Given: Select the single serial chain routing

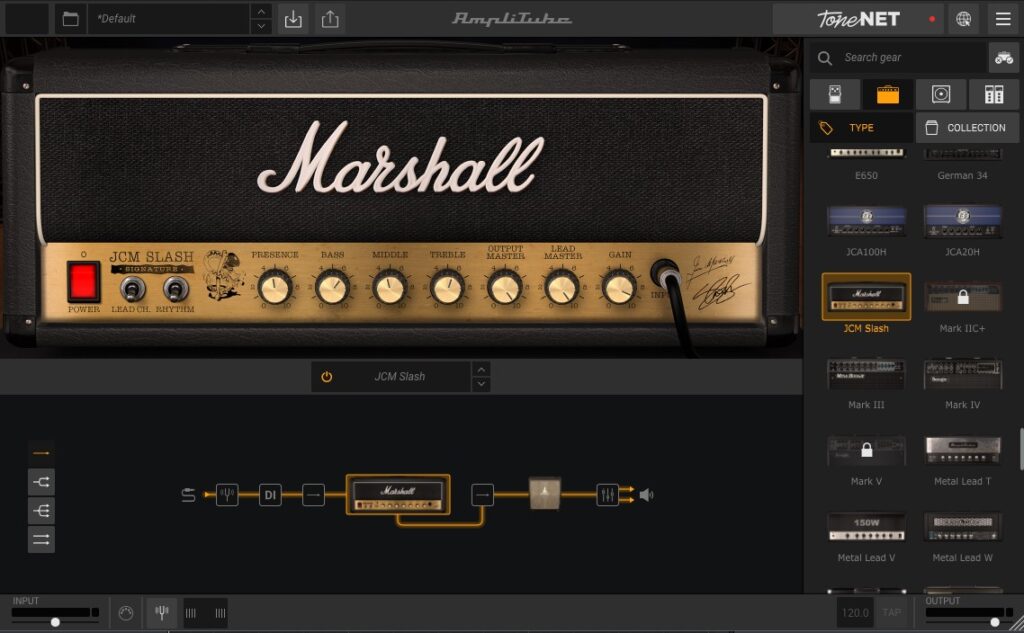Looking at the screenshot, I should [41, 453].
